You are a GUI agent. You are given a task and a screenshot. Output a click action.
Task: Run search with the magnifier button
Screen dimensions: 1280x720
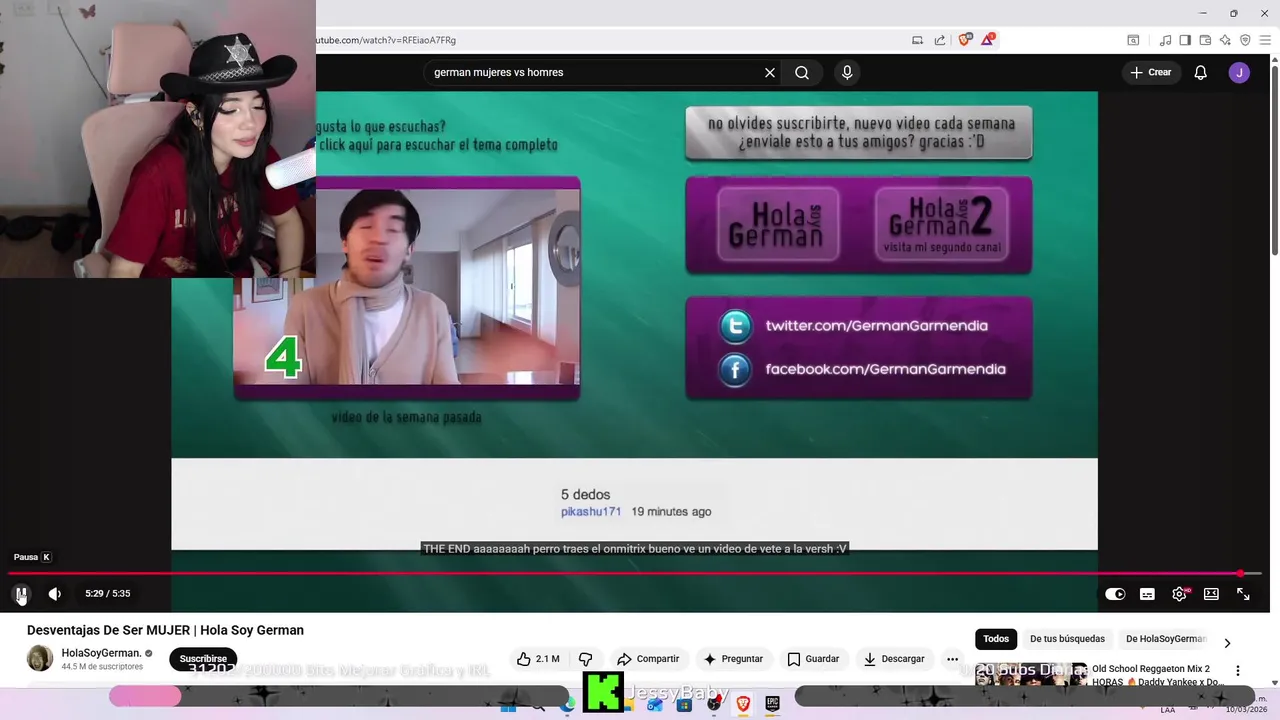(802, 72)
